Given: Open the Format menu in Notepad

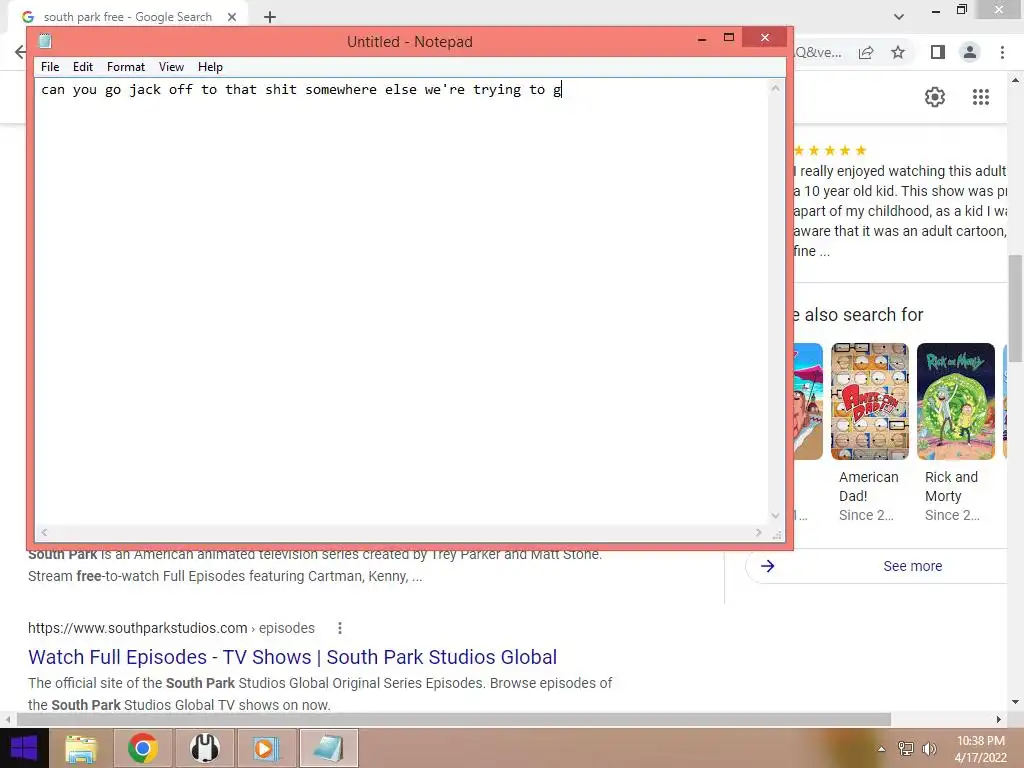Looking at the screenshot, I should click(x=125, y=67).
